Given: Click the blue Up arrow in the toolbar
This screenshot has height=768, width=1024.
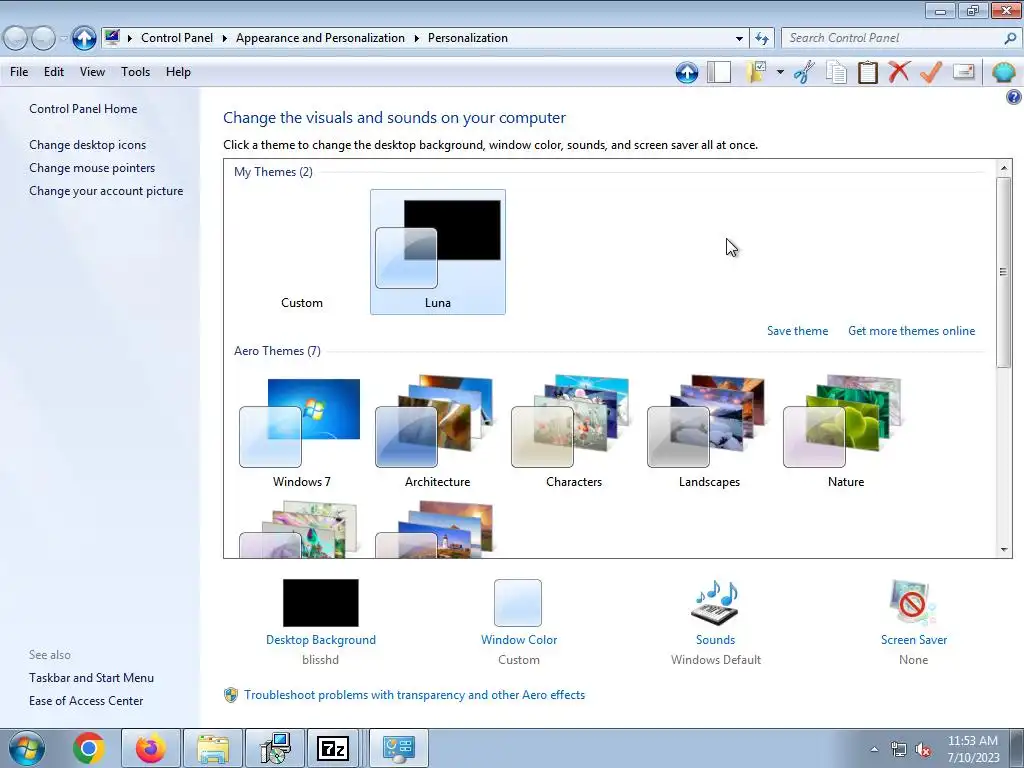Looking at the screenshot, I should pos(686,72).
